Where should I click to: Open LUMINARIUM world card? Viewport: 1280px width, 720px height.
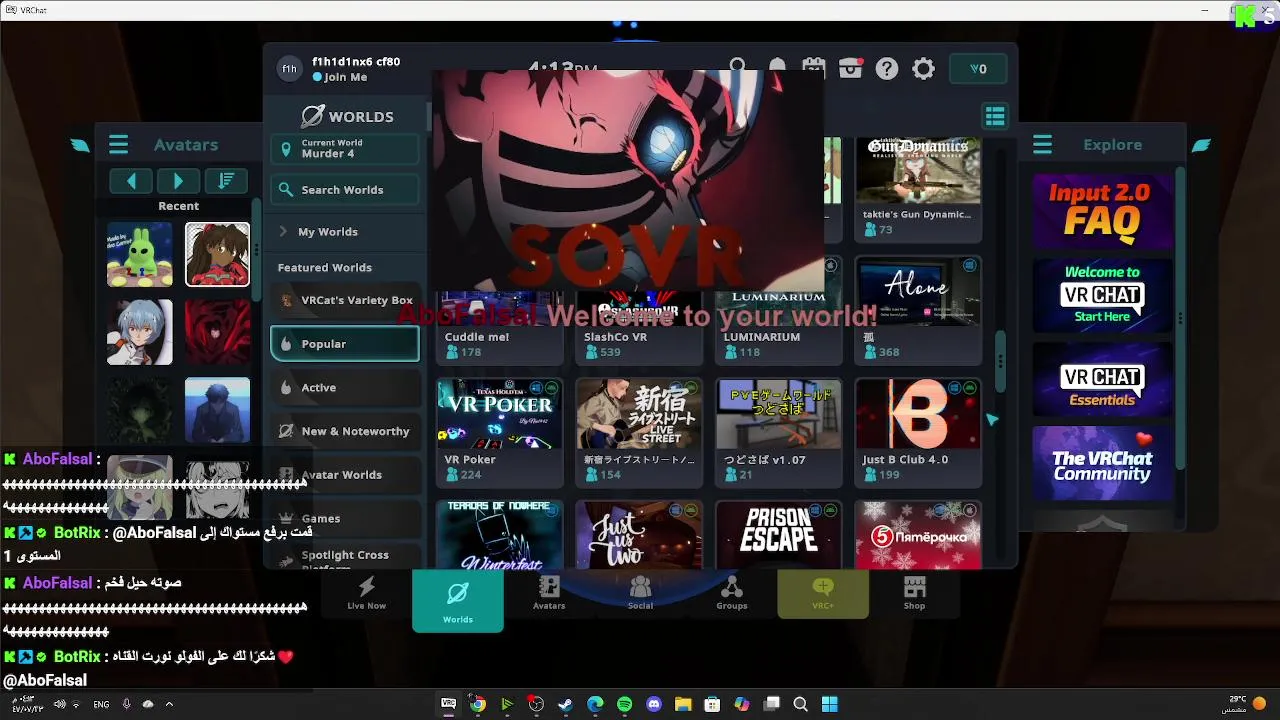pos(778,326)
